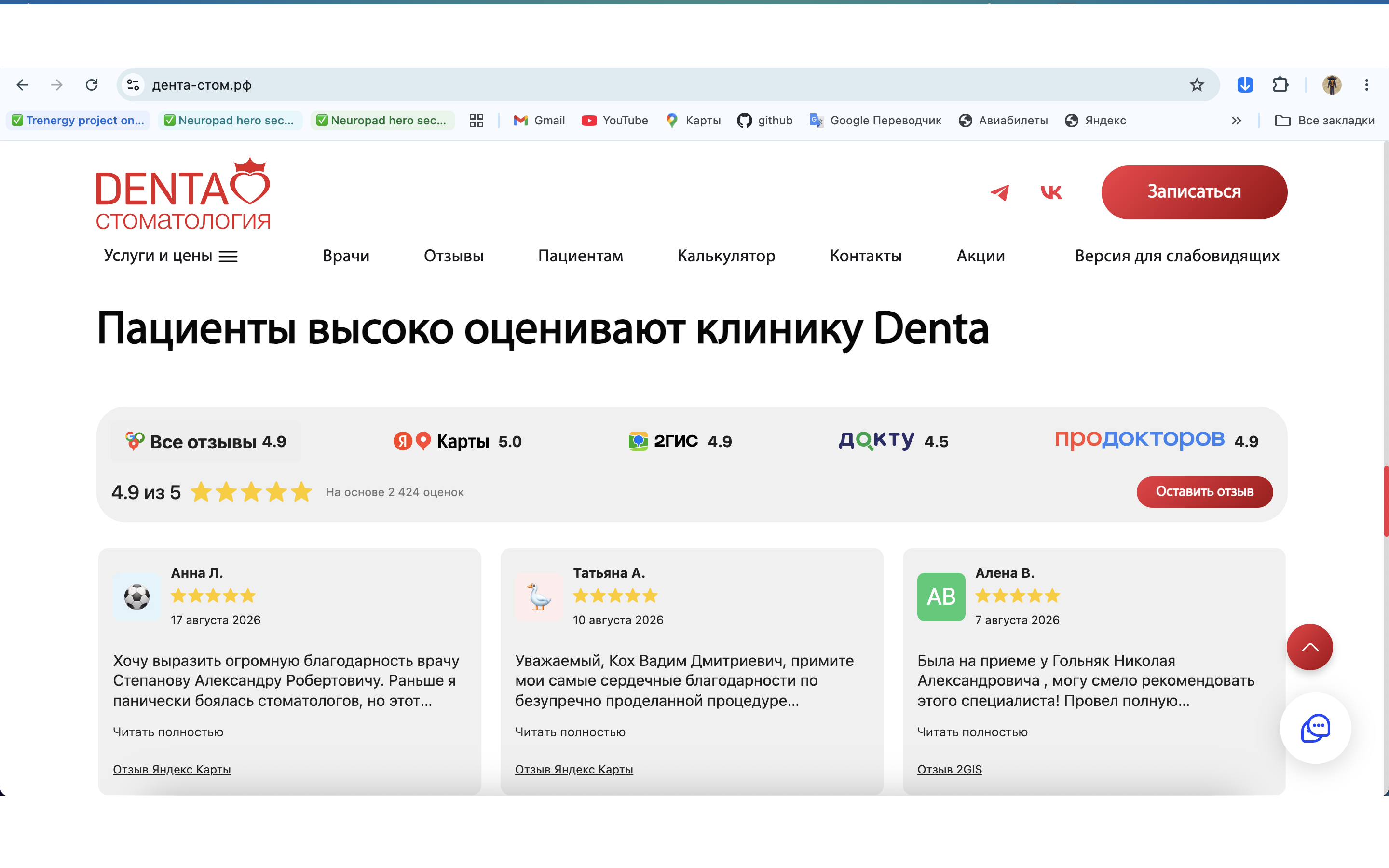Click the text На основе 2 424 оценок
Viewport: 1389px width, 868px height.
coord(395,492)
